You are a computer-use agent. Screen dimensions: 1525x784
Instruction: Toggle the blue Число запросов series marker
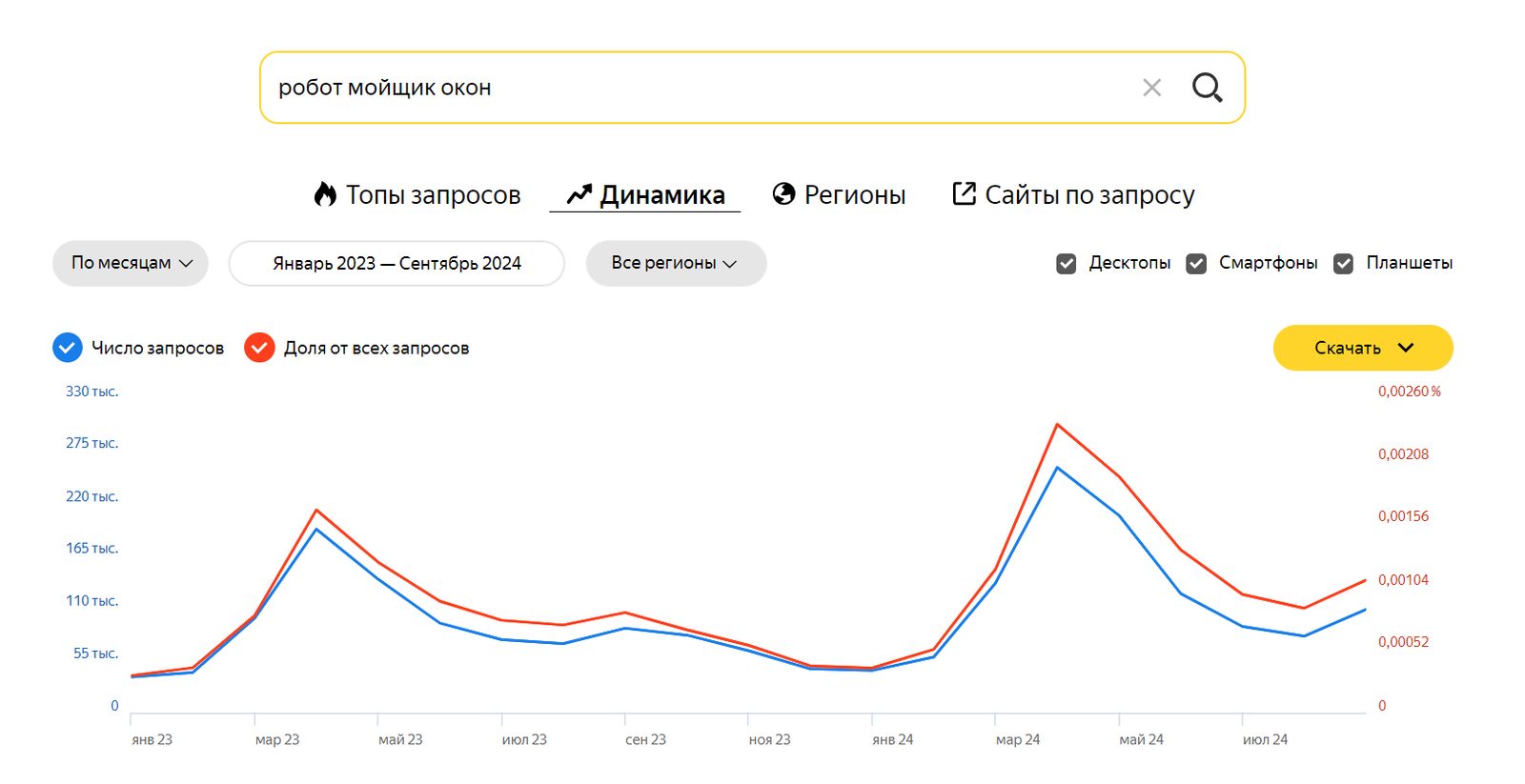(68, 348)
